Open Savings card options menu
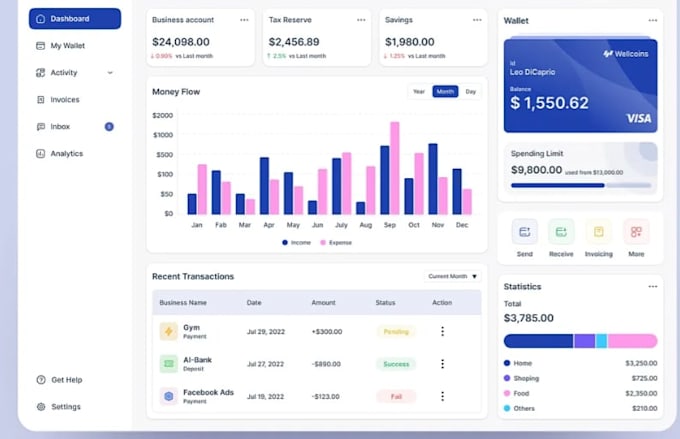 coord(477,20)
